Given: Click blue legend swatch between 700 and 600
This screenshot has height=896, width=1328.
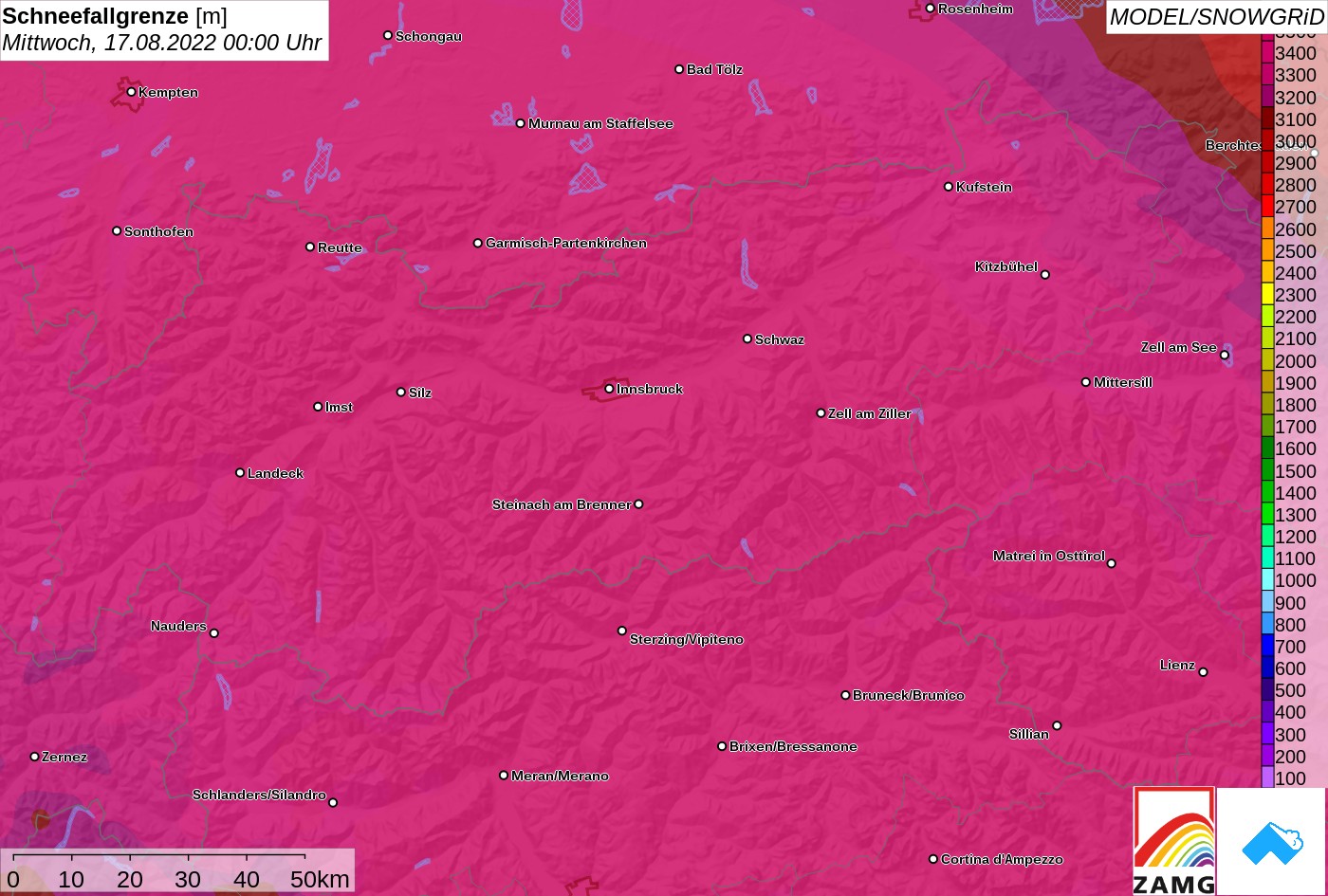Looking at the screenshot, I should [x=1267, y=647].
